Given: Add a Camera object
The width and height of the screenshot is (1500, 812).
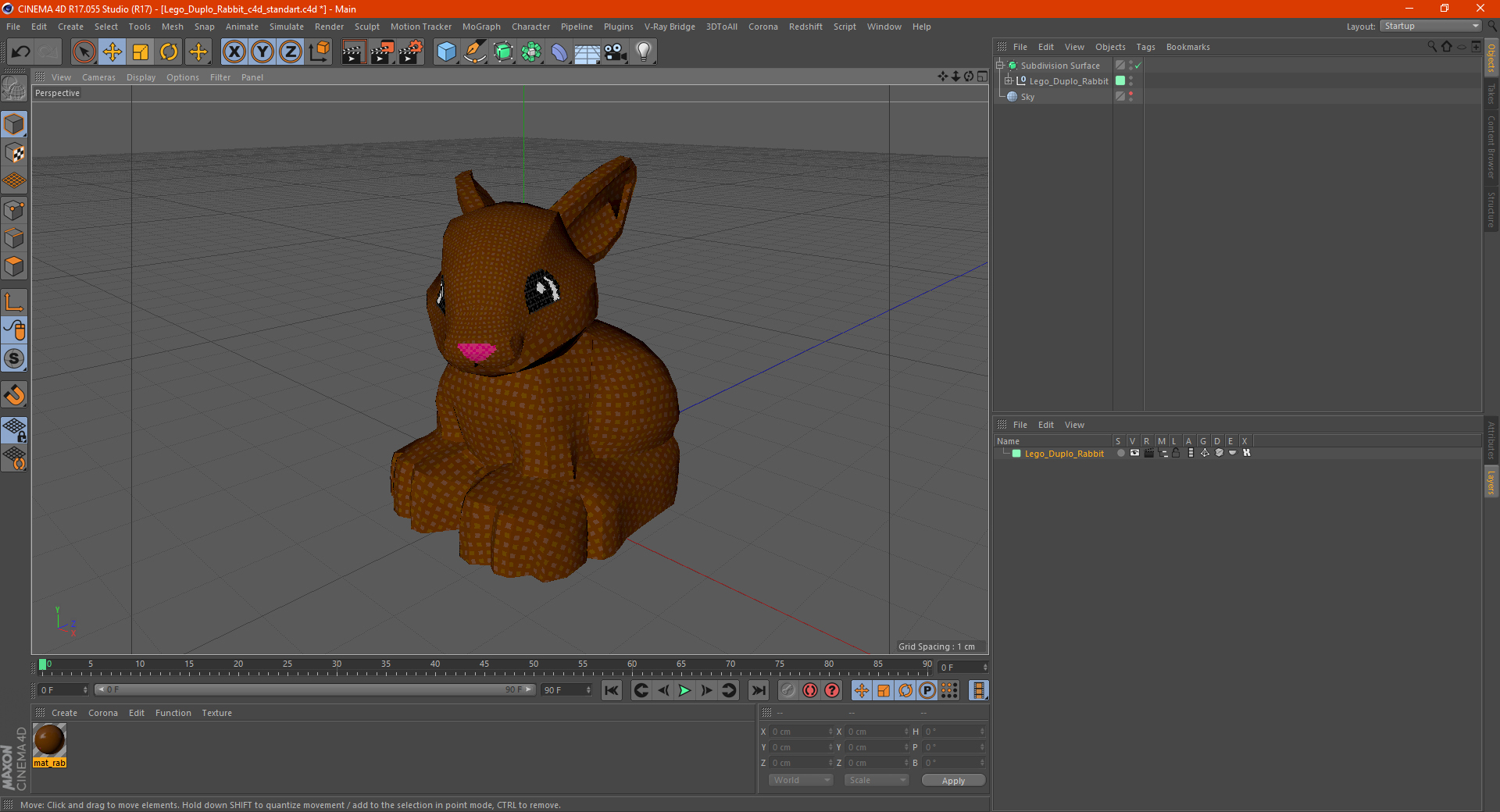Looking at the screenshot, I should point(616,52).
